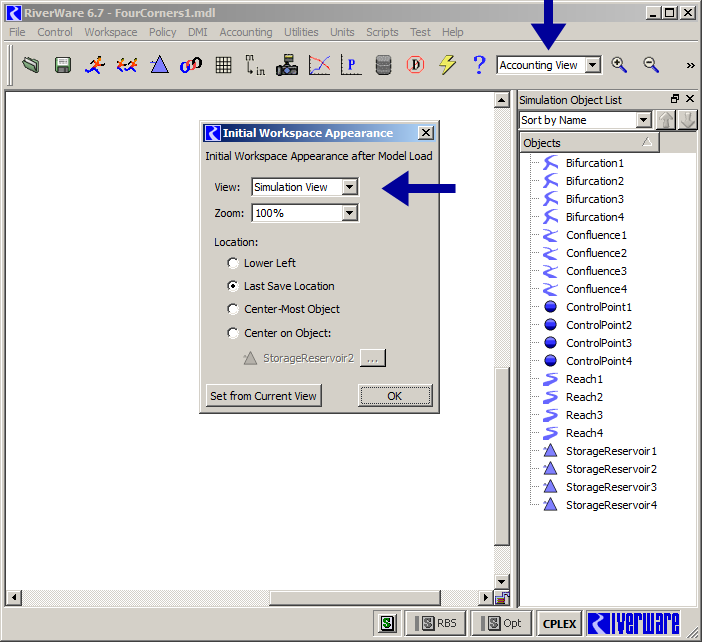
Task: Click the workspace horizontal scrollbar thumb
Action: [x=354, y=597]
